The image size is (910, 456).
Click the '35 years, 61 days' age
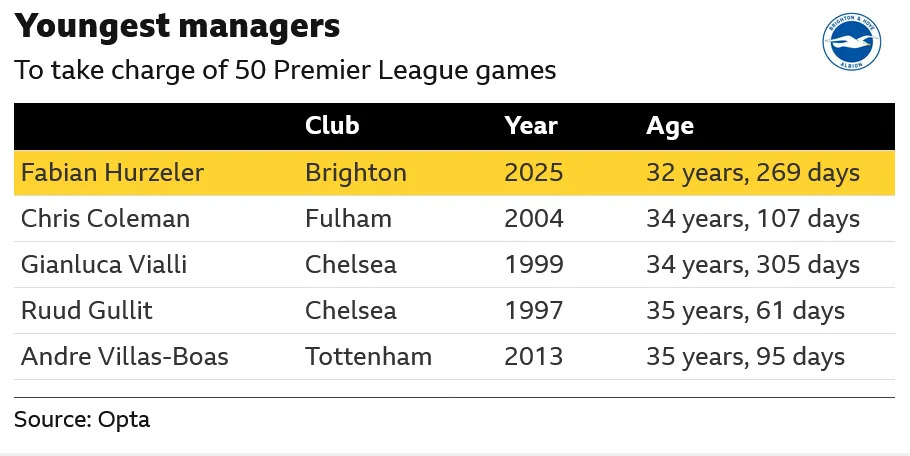[x=746, y=311]
